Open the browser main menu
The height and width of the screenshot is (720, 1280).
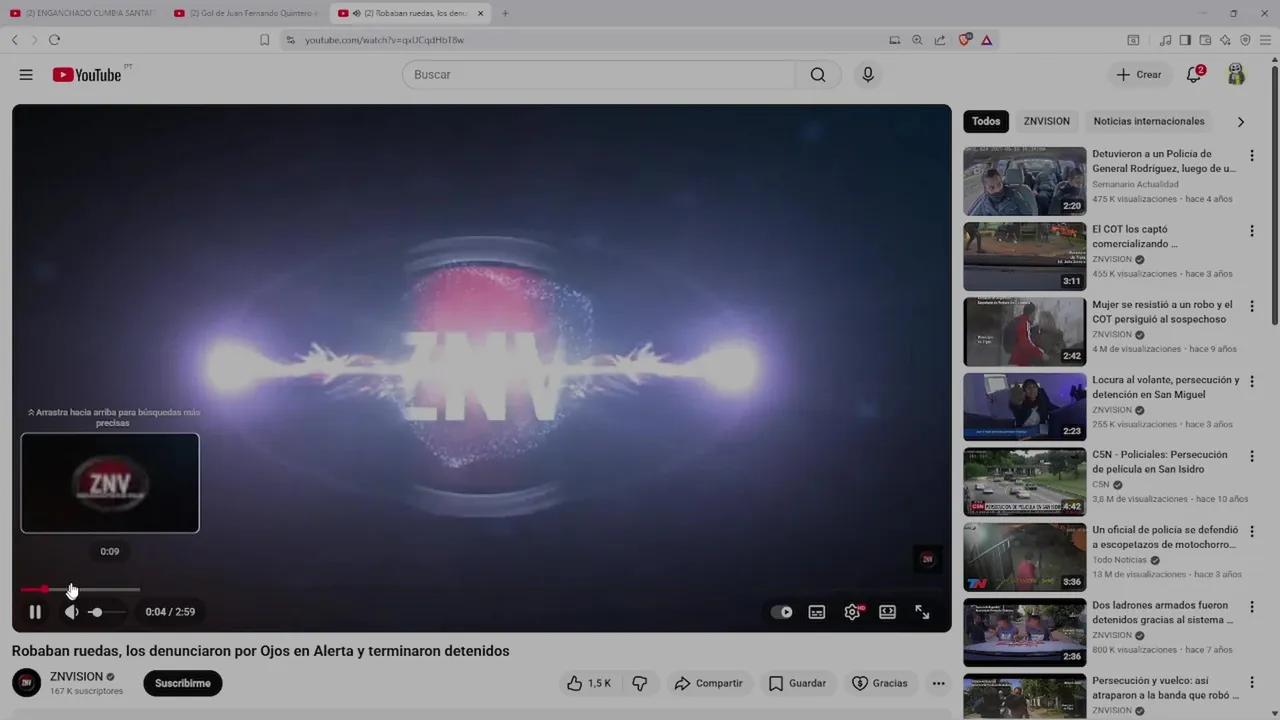click(x=1265, y=40)
